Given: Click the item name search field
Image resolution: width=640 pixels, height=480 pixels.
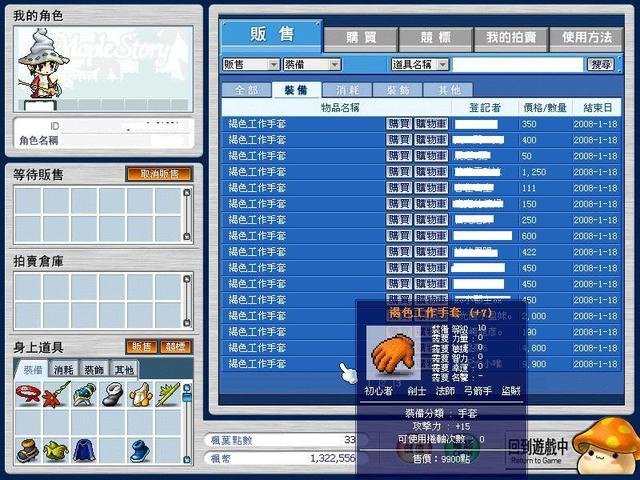Looking at the screenshot, I should (x=518, y=64).
